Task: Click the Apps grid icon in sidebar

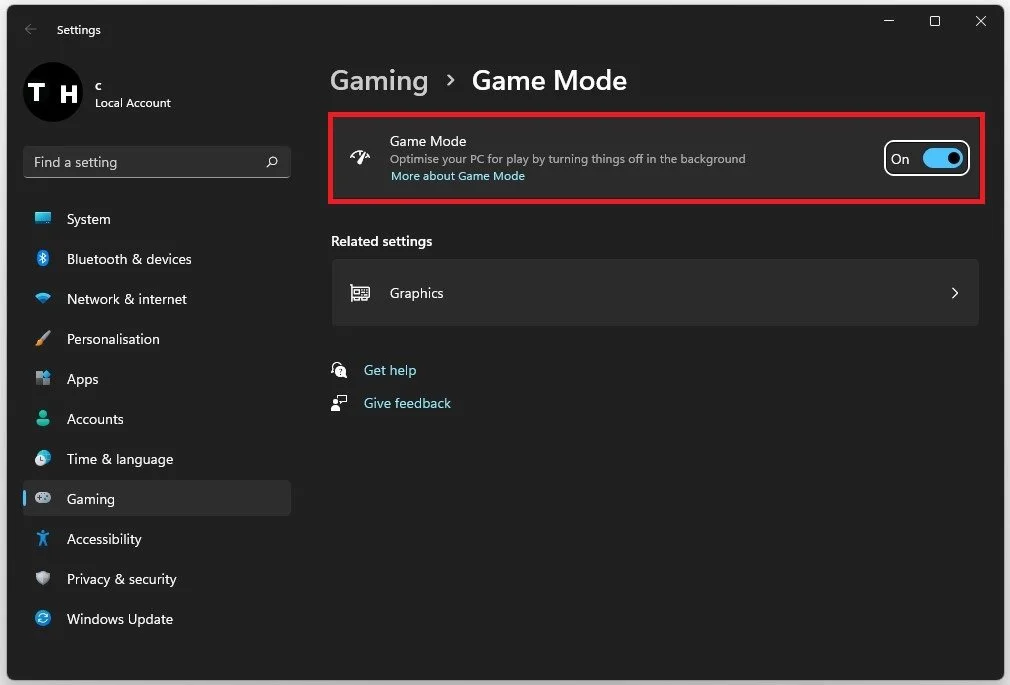Action: click(x=43, y=378)
